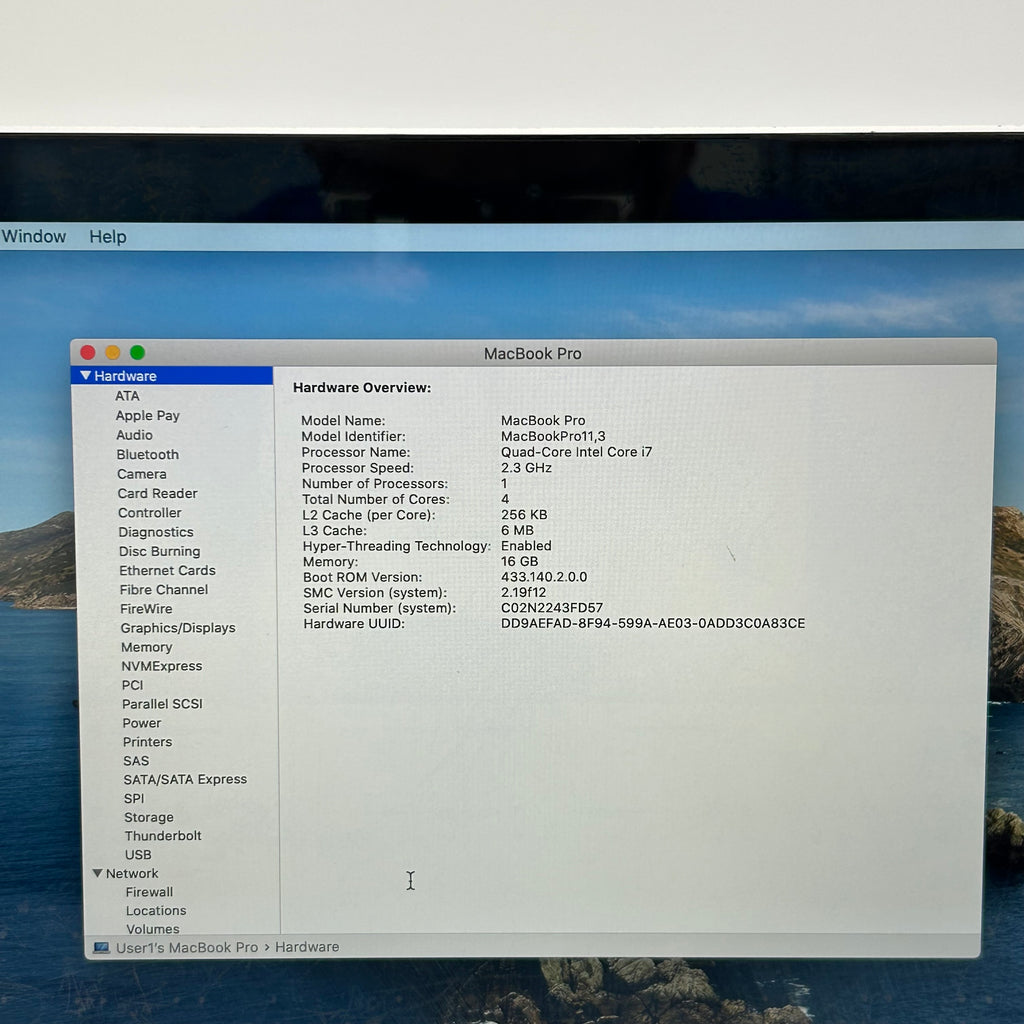Open the Window menu
The height and width of the screenshot is (1024, 1024).
coord(34,236)
